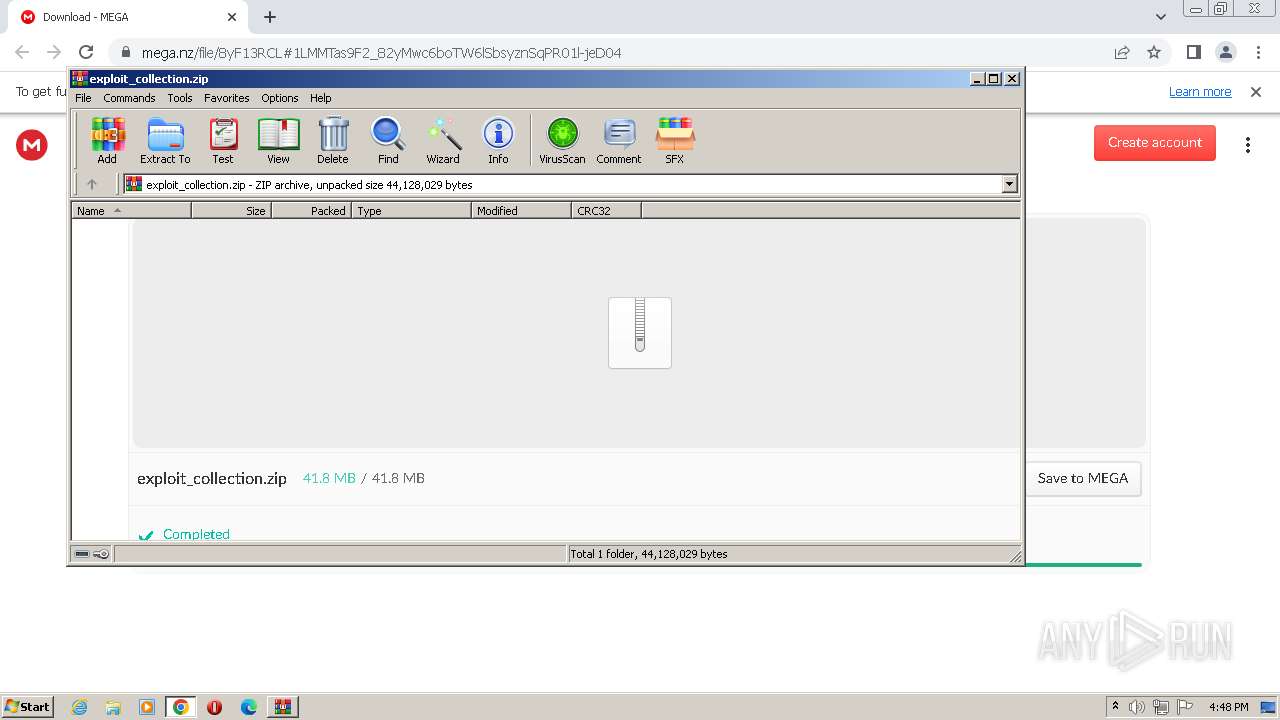Viewport: 1280px width, 720px height.
Task: Select the Download - MEGA tab
Action: (x=128, y=17)
